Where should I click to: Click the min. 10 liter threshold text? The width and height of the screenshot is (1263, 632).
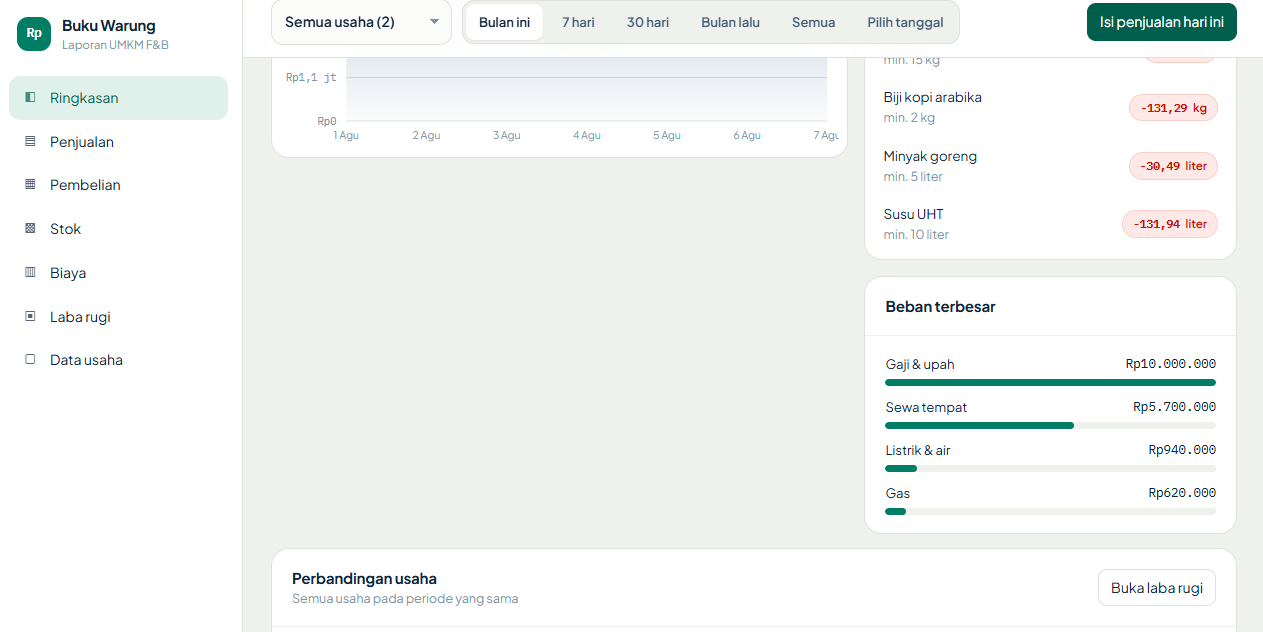point(916,235)
